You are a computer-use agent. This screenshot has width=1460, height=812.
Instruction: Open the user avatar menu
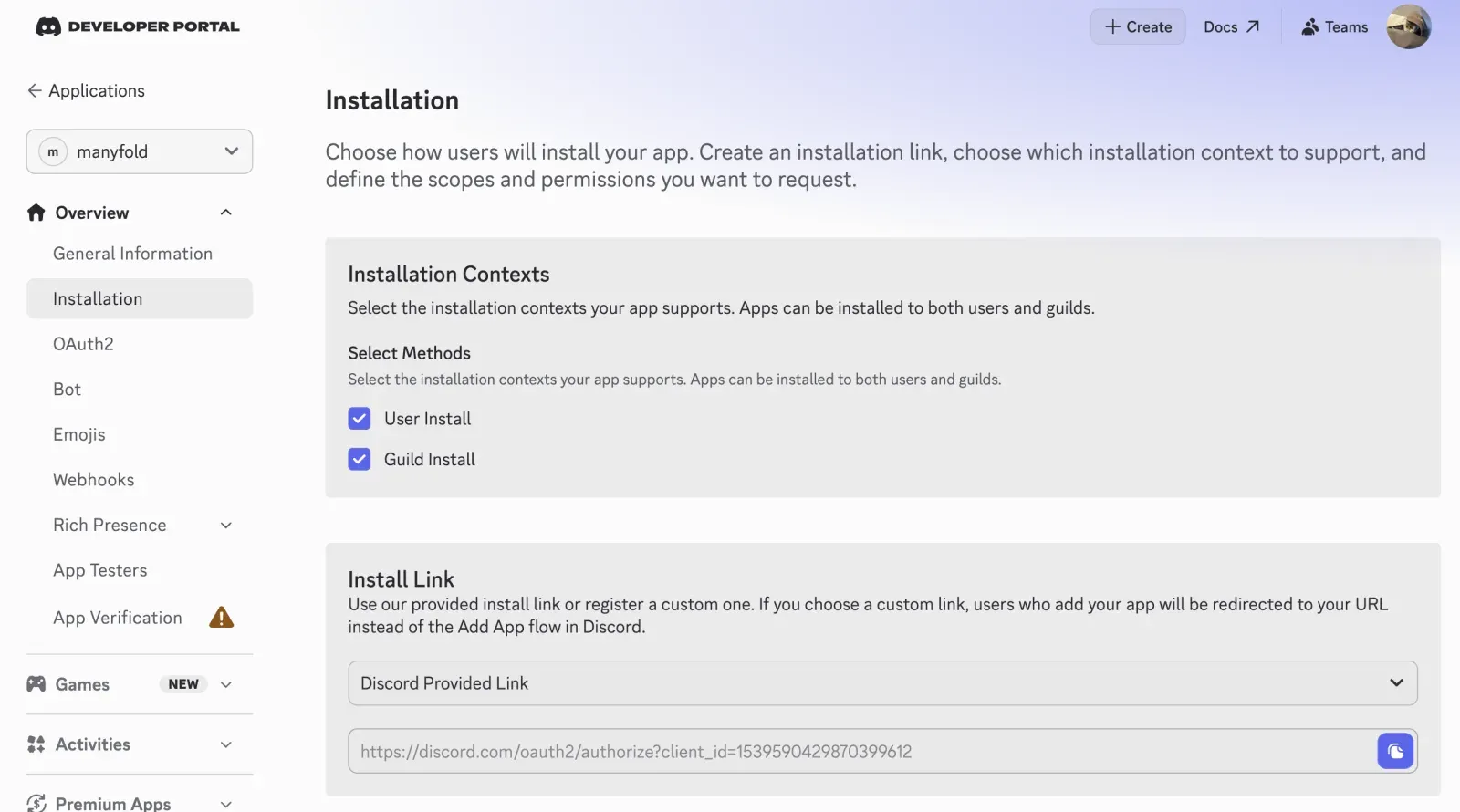click(1409, 26)
